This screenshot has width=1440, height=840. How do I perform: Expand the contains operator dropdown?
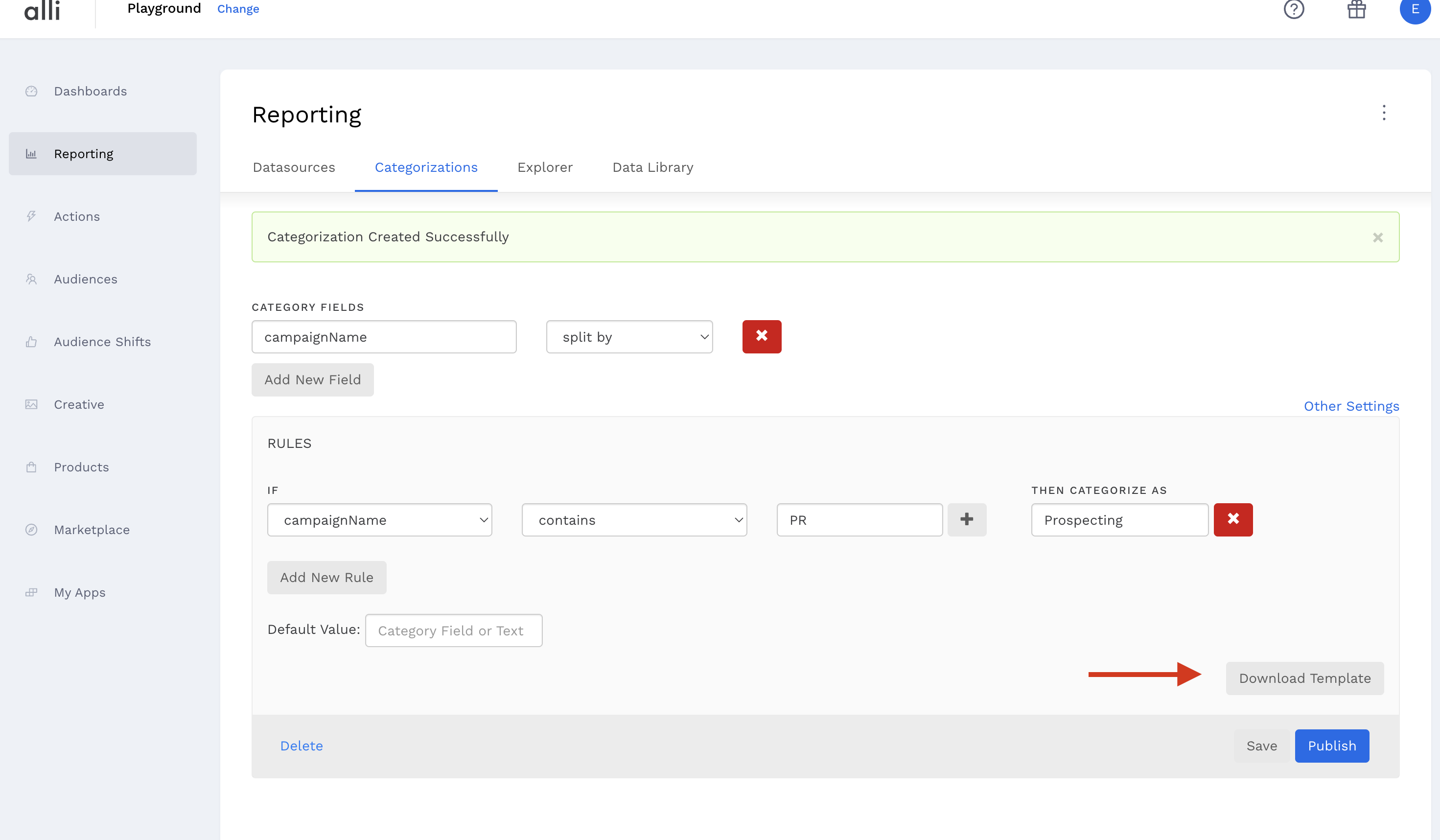click(x=634, y=519)
